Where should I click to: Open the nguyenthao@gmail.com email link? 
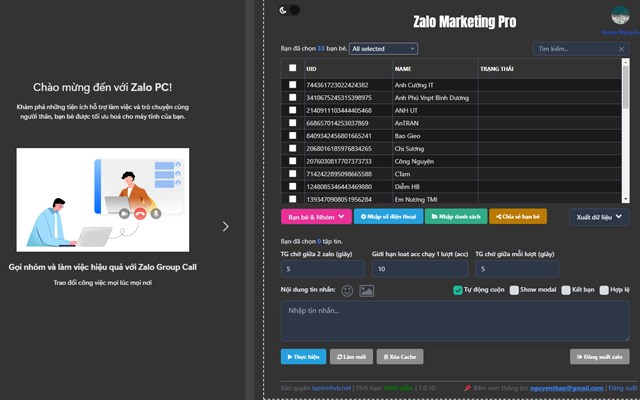pyautogui.click(x=567, y=388)
